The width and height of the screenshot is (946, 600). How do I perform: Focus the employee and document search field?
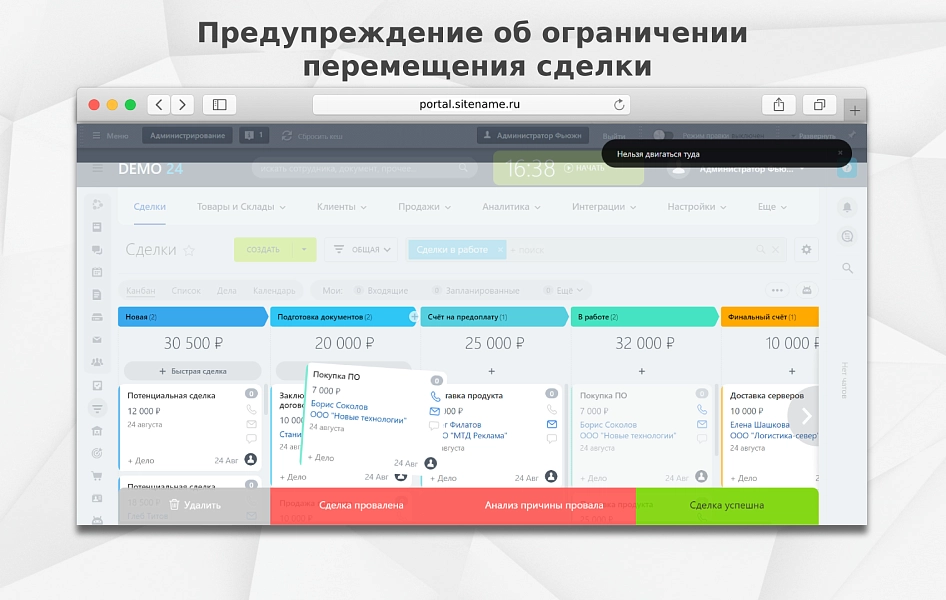(x=364, y=168)
